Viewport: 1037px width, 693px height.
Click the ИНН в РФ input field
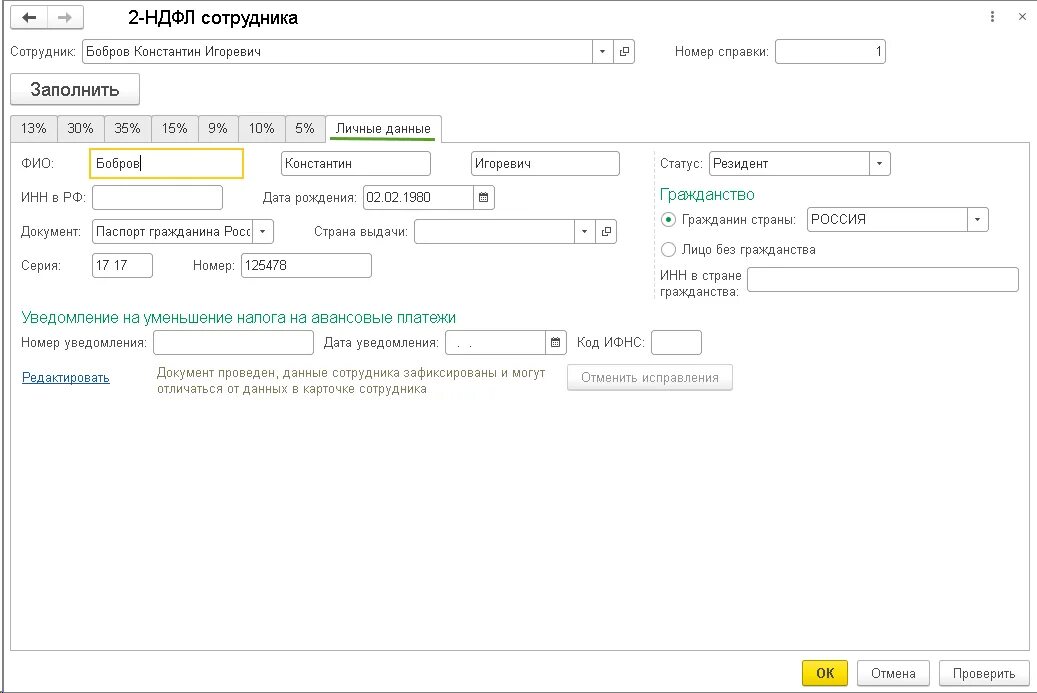(x=157, y=197)
